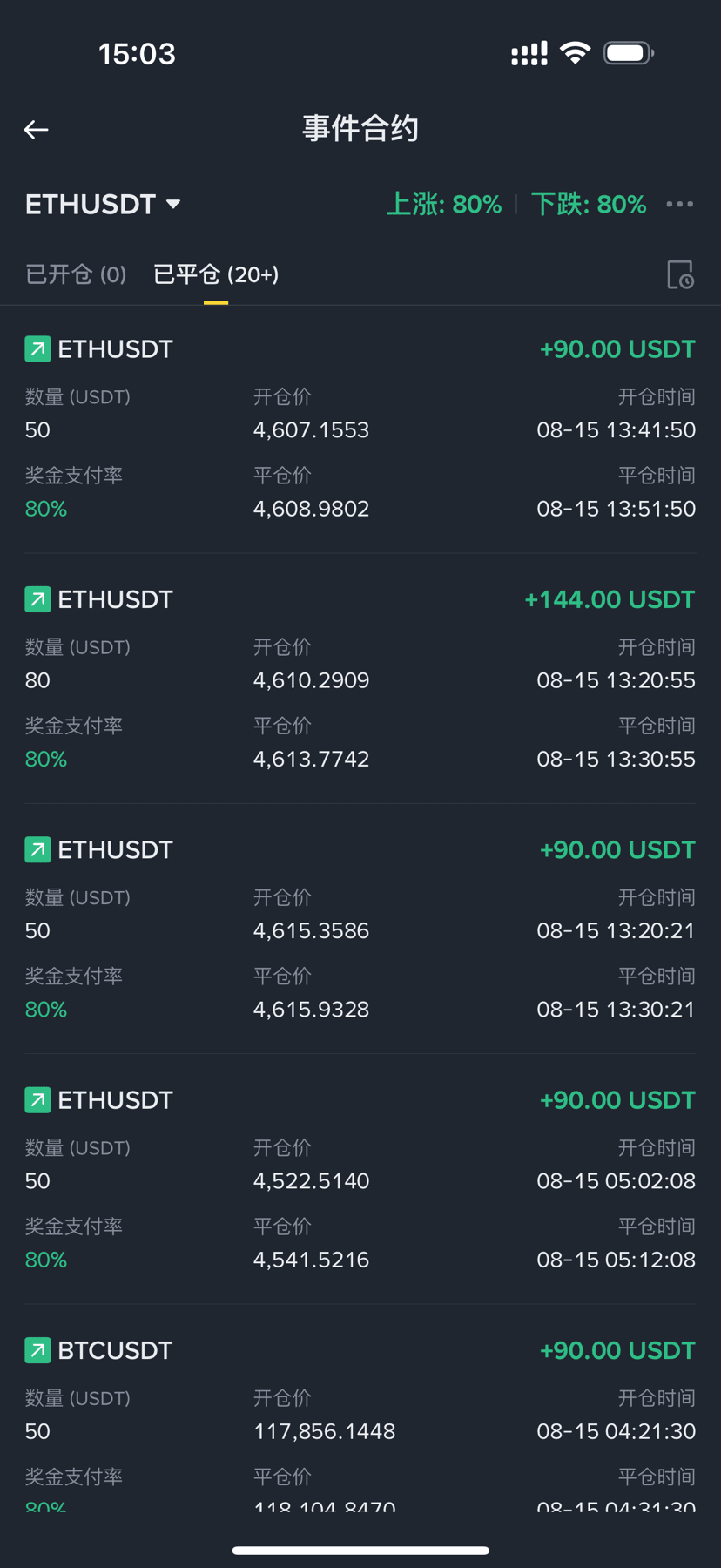Tap the up-arrow icon beside BTCUSDT

tap(37, 1350)
